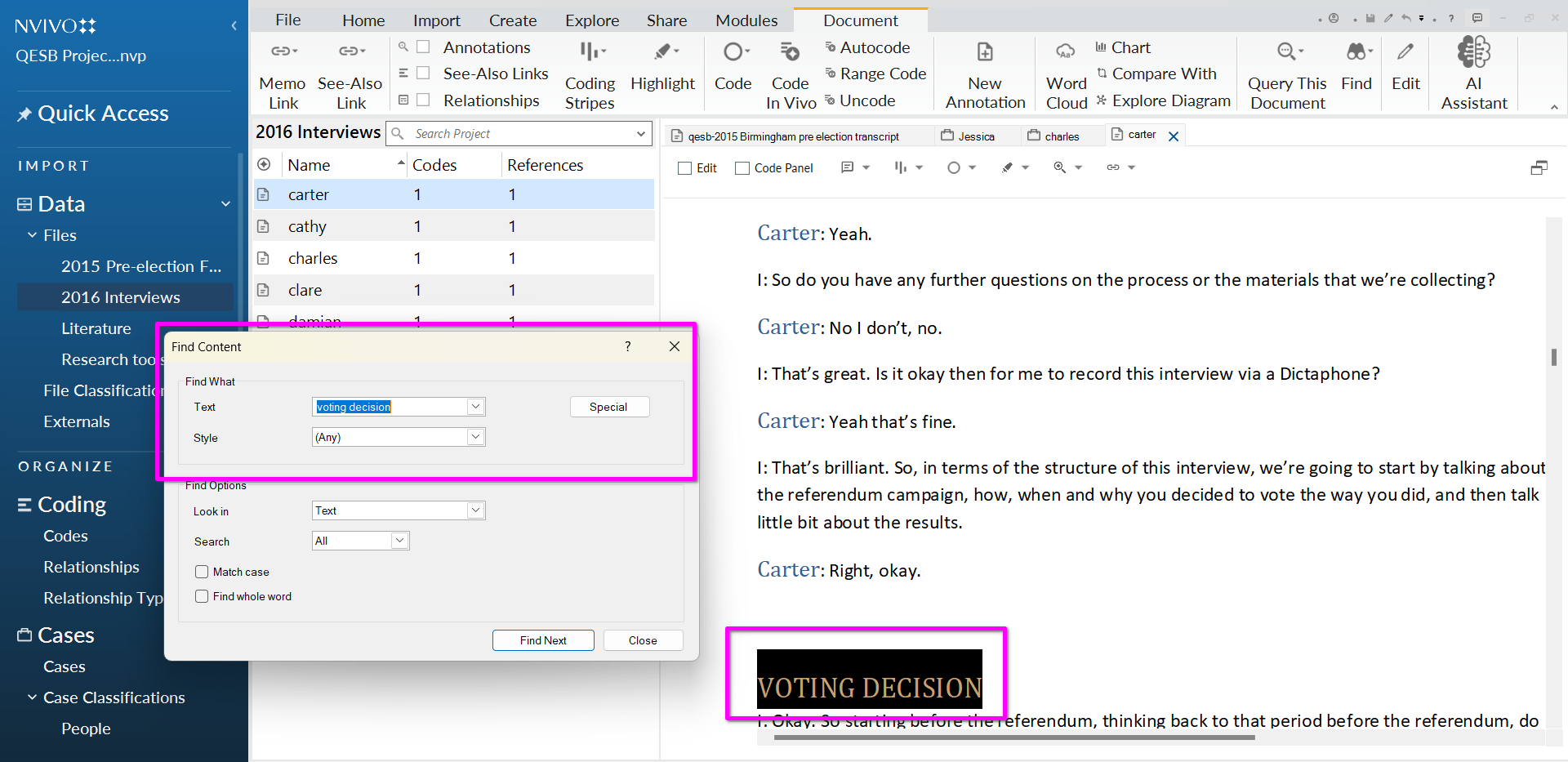Click the Search Project input field

pos(520,134)
